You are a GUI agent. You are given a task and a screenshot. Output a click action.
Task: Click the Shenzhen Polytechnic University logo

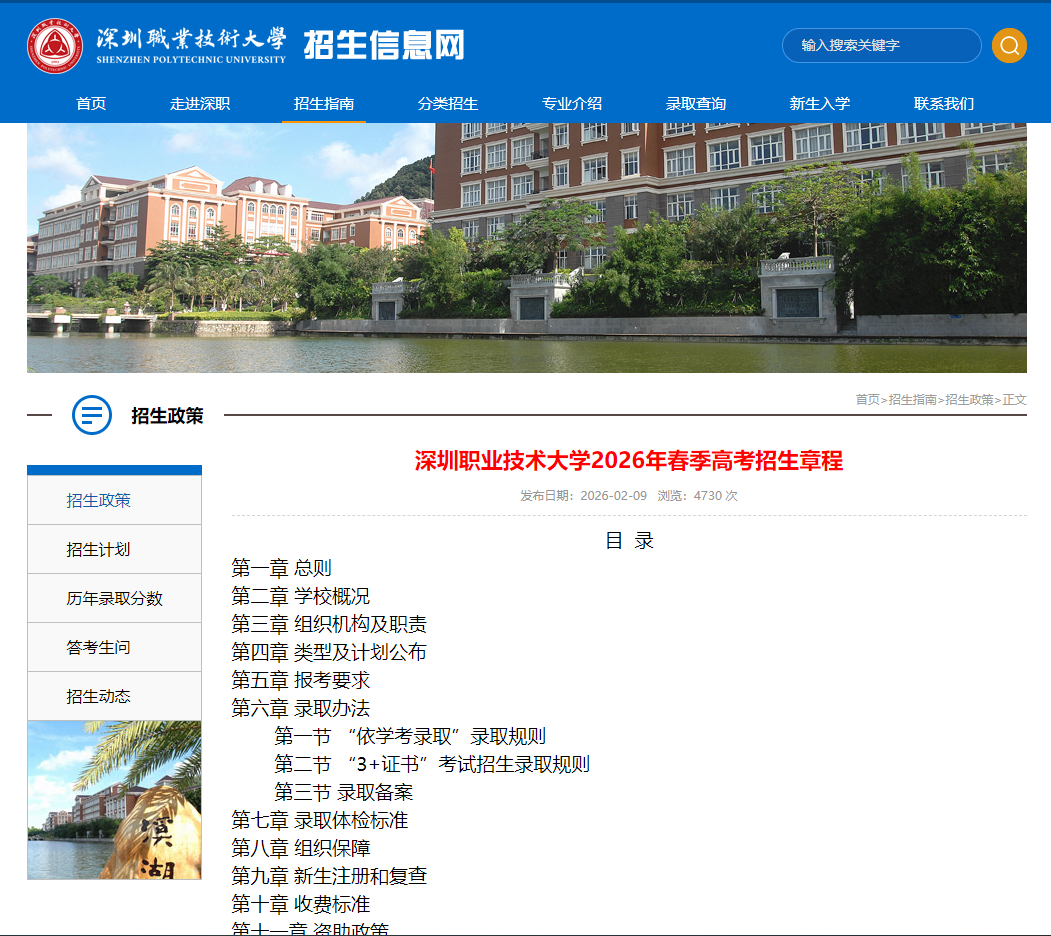tap(55, 45)
